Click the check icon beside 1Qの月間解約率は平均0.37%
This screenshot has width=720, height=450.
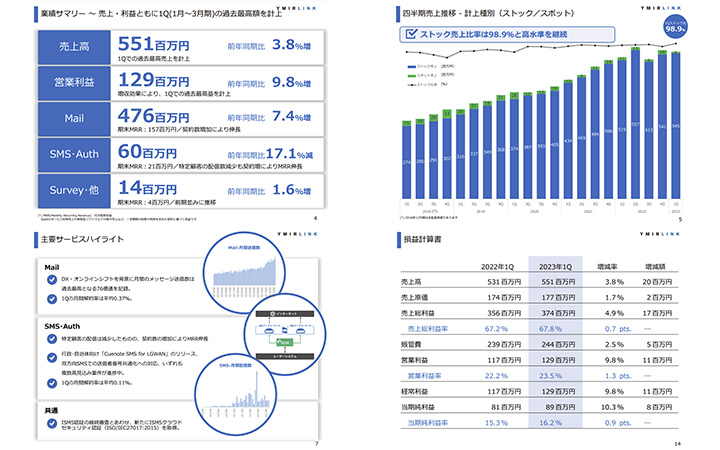click(52, 299)
